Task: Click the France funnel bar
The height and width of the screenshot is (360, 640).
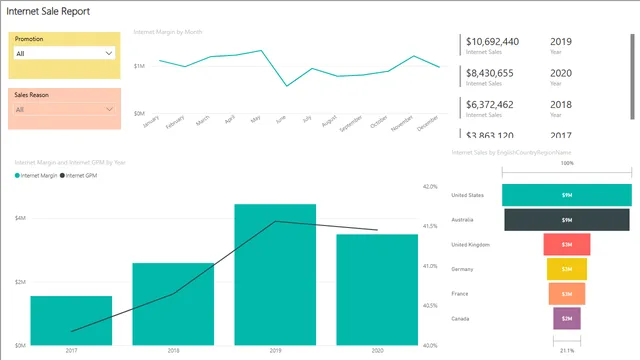Action: pyautogui.click(x=567, y=294)
